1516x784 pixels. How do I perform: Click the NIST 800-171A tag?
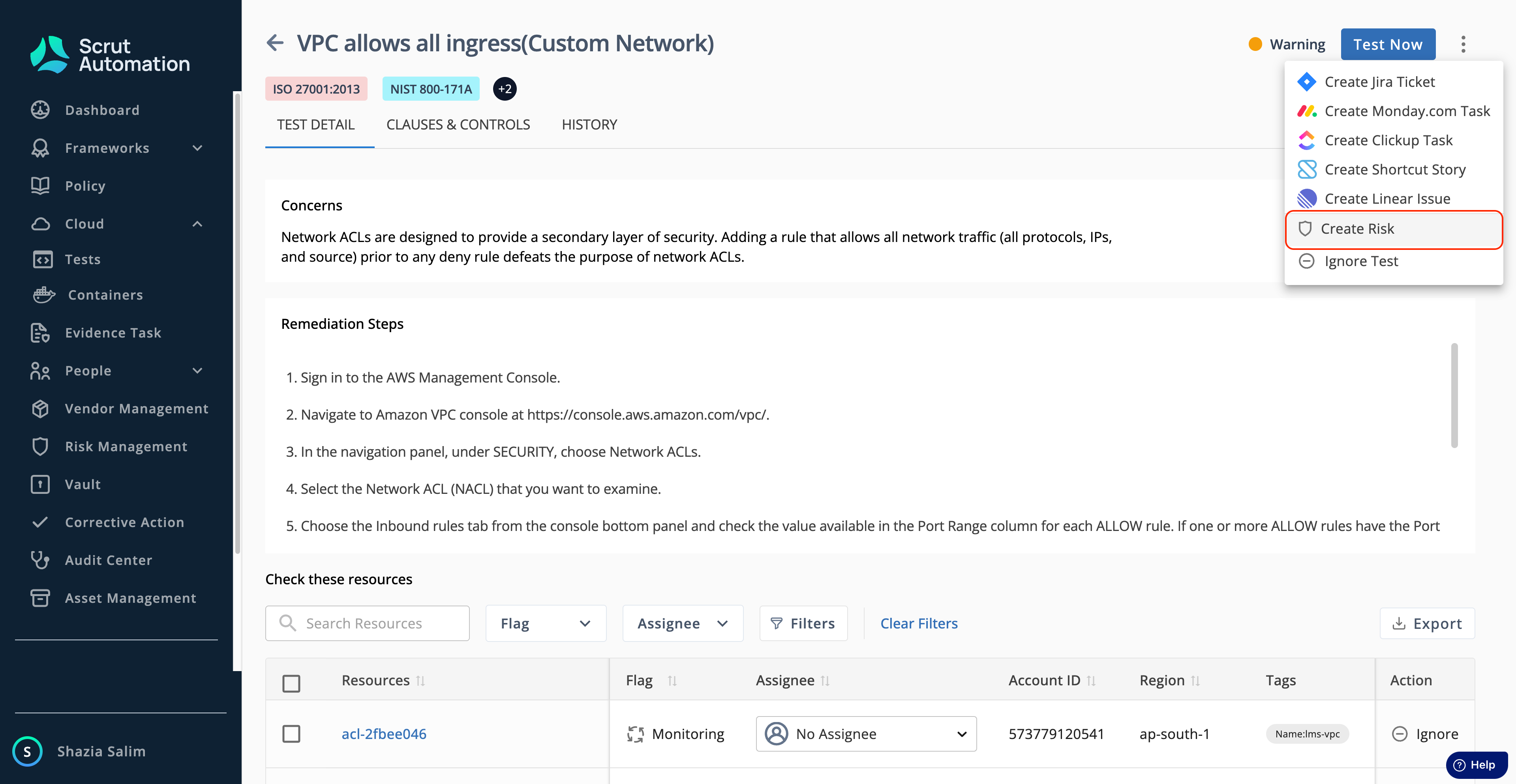(x=431, y=89)
